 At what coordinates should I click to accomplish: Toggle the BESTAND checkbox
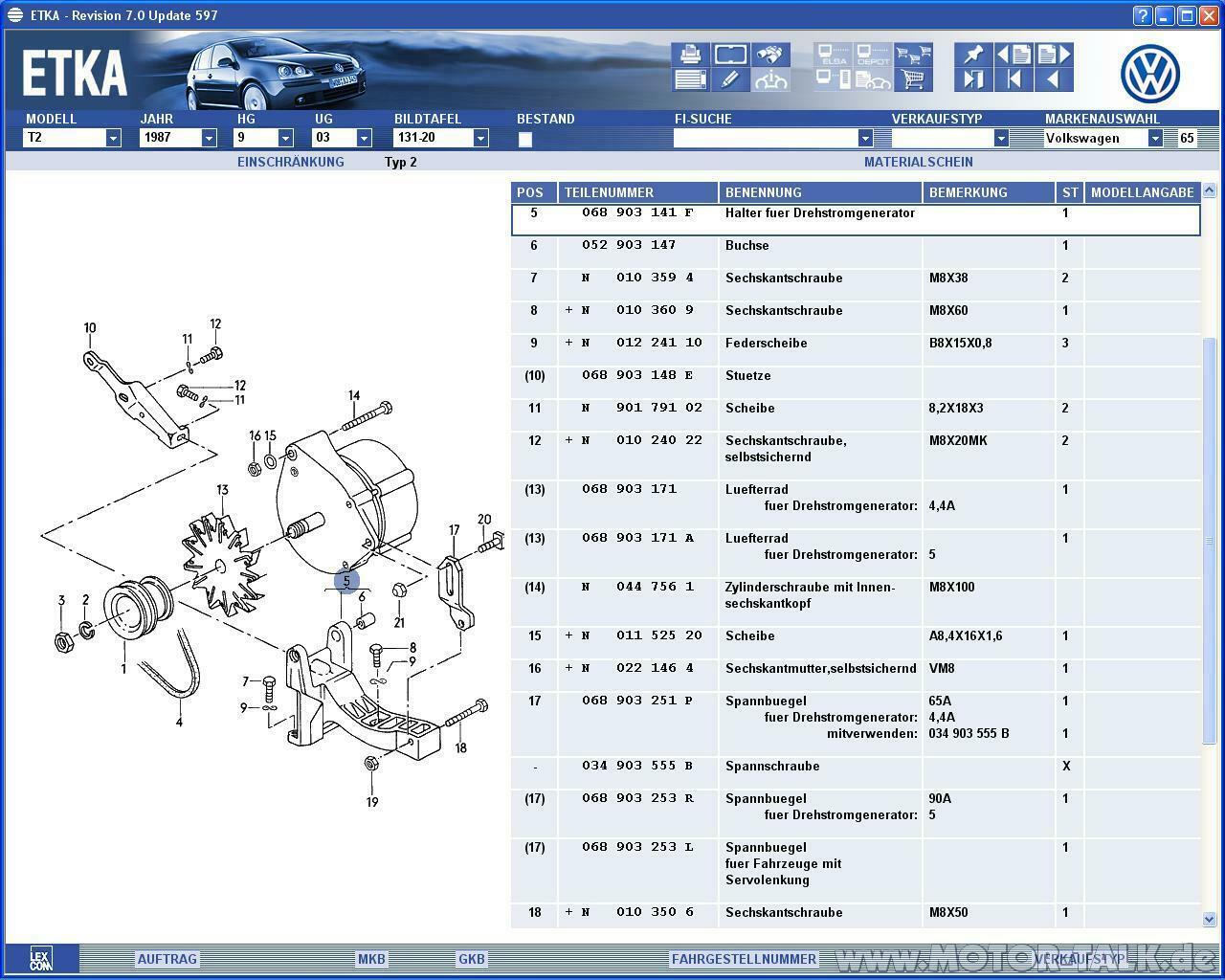coord(524,139)
